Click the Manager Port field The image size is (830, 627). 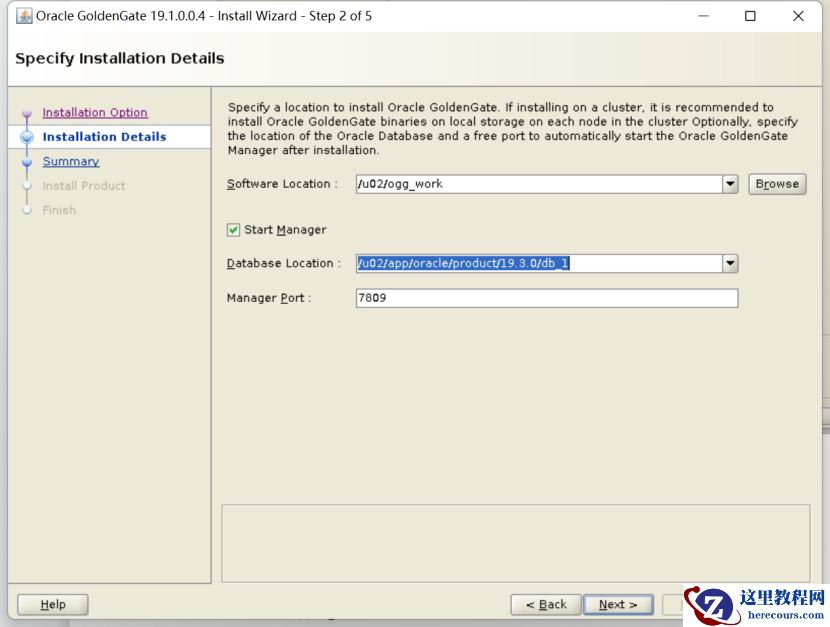(x=547, y=298)
